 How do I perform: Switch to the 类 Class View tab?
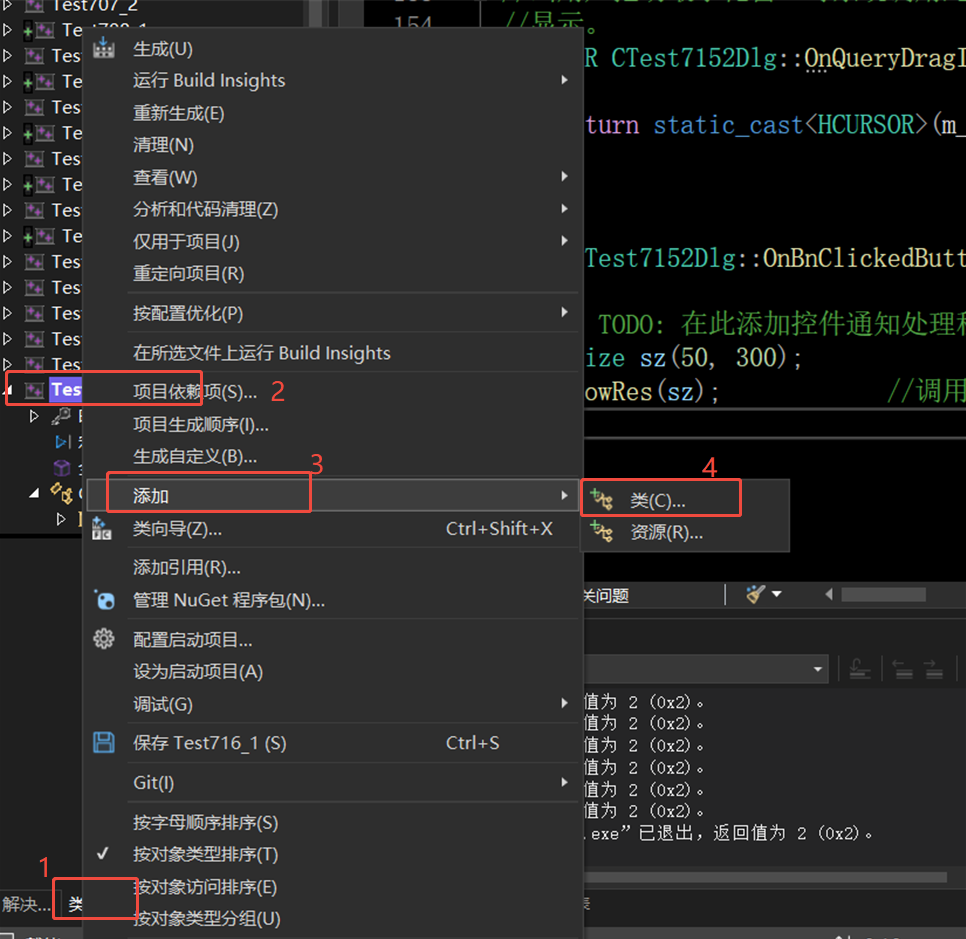tap(75, 904)
